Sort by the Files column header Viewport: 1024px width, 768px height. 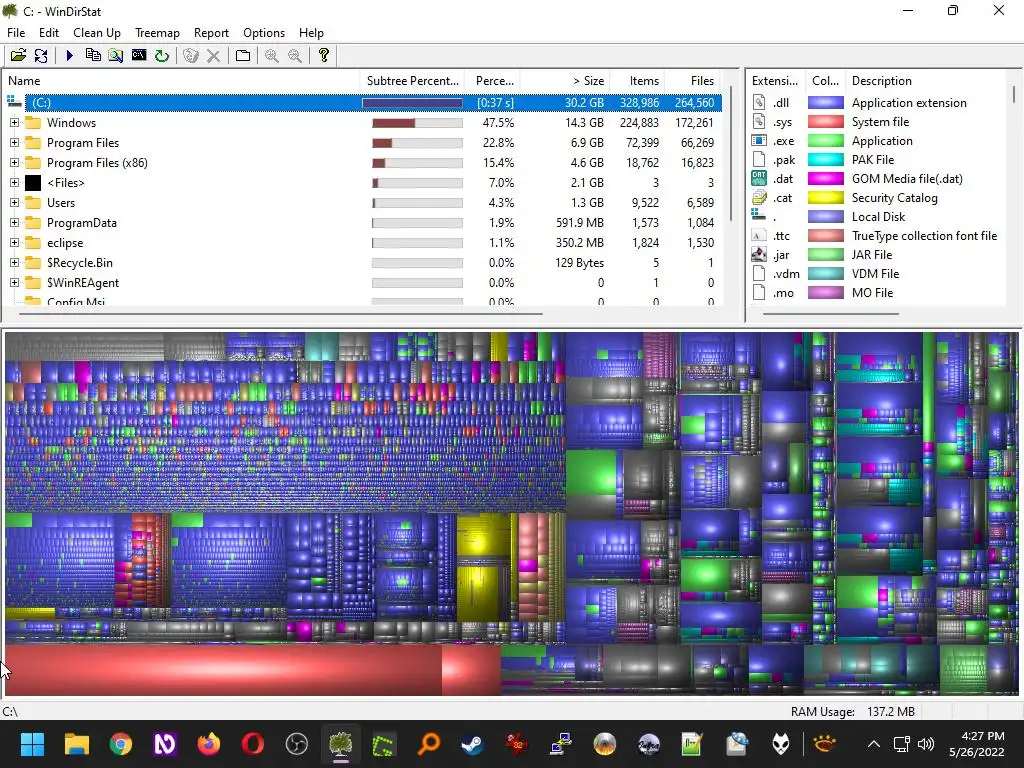pyautogui.click(x=692, y=81)
